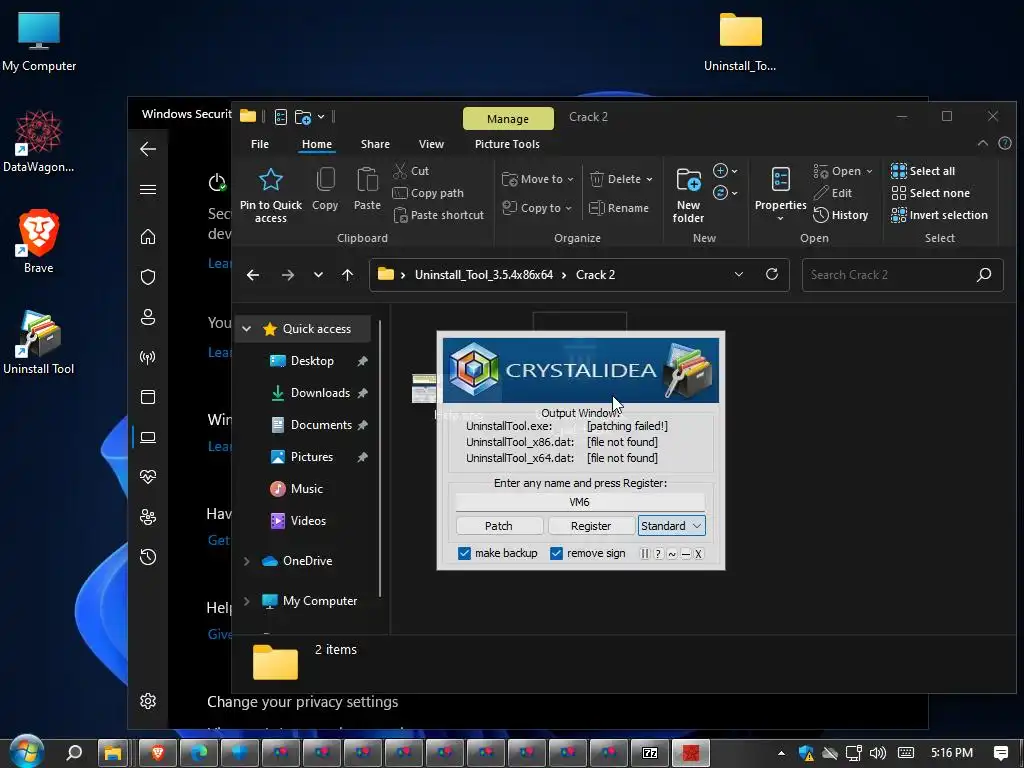Close patcher with the X button
Image resolution: width=1024 pixels, height=768 pixels.
click(x=698, y=554)
